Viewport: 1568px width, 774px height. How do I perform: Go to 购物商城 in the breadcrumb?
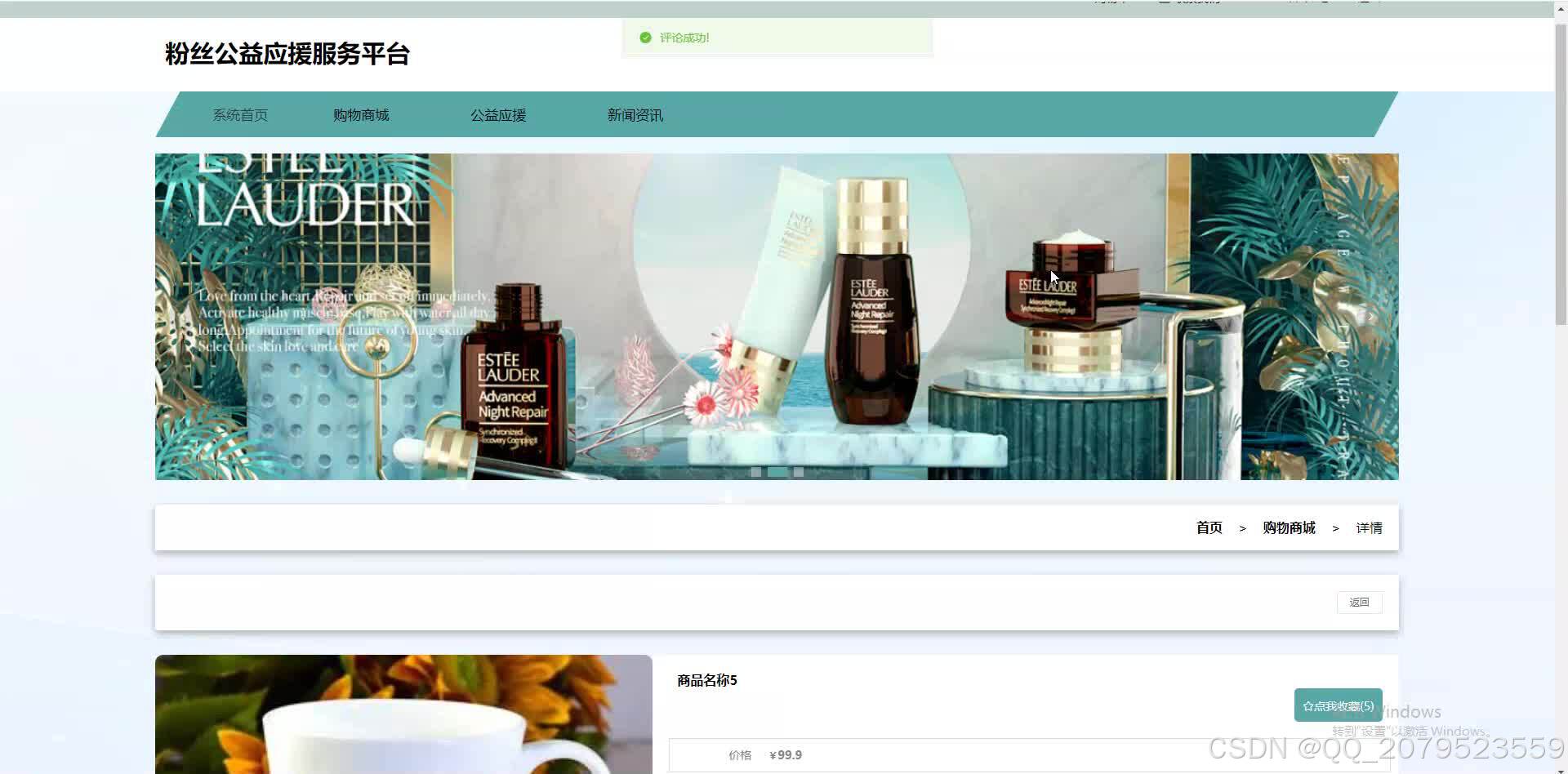click(1289, 528)
